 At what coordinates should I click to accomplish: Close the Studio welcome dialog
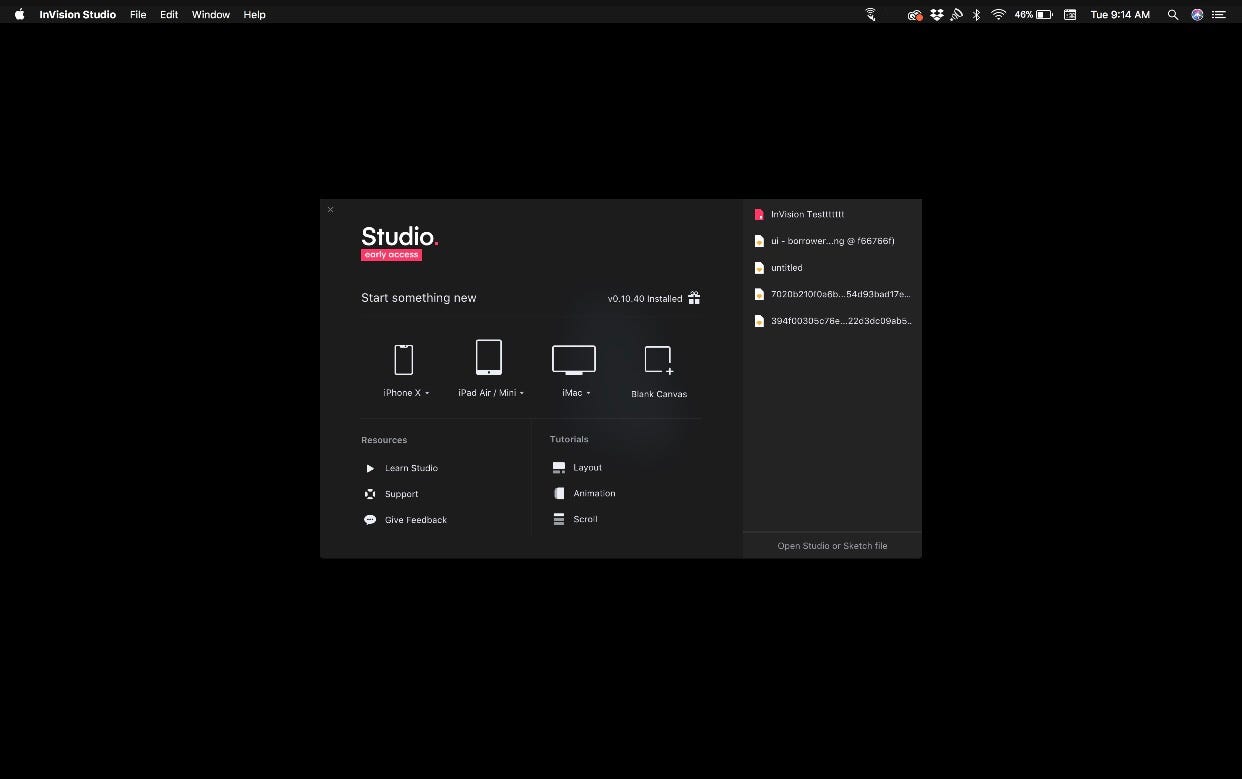pos(330,209)
